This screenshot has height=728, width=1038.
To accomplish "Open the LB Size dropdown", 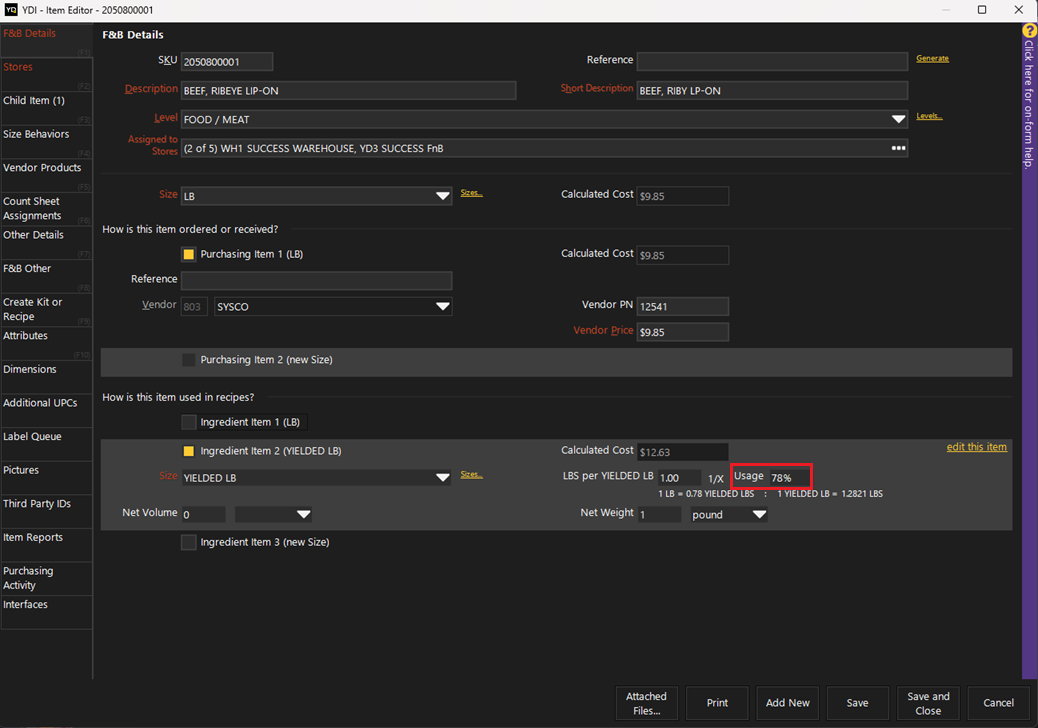I will tap(443, 196).
